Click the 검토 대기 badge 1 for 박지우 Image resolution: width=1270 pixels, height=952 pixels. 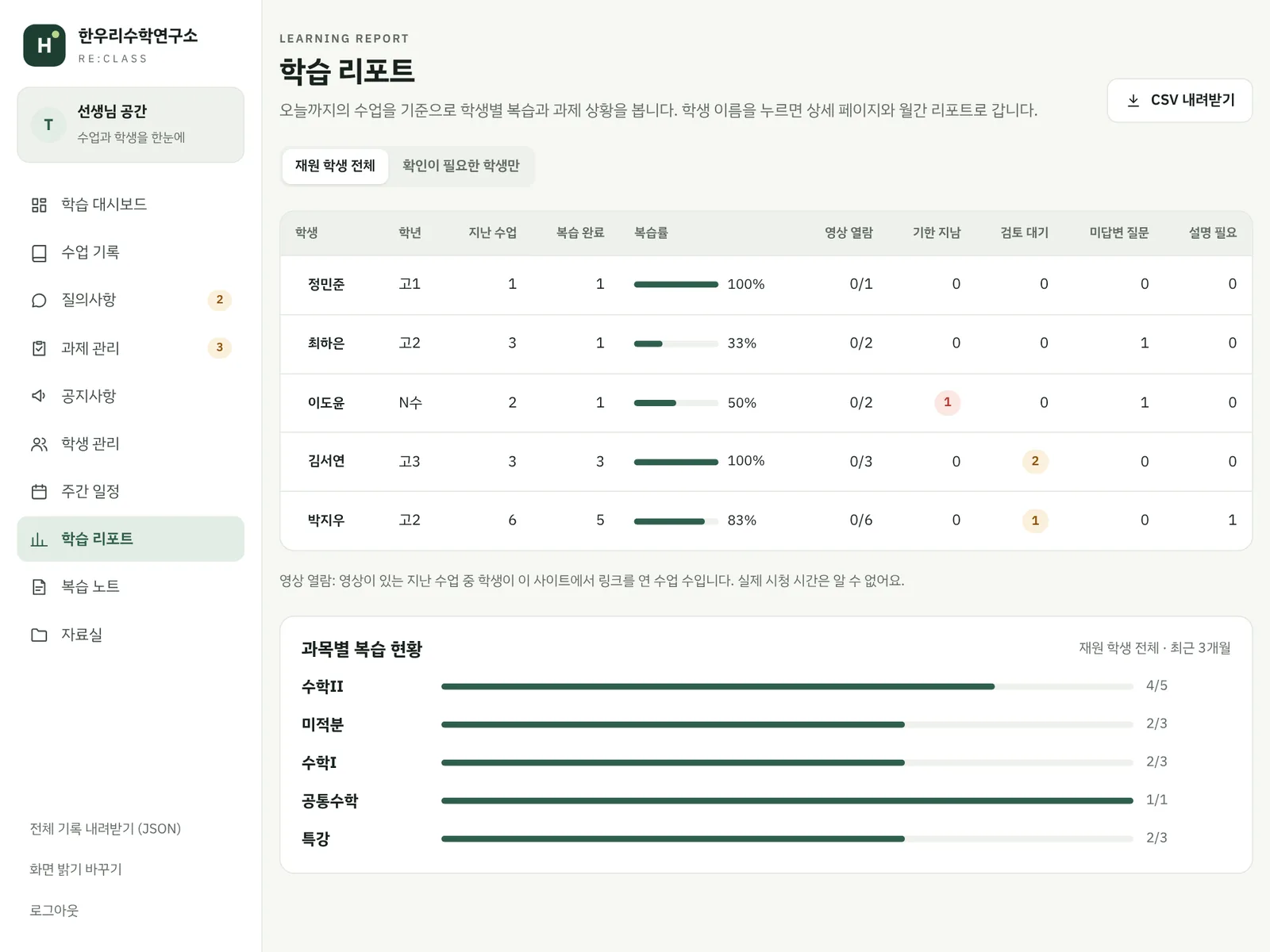[x=1035, y=520]
